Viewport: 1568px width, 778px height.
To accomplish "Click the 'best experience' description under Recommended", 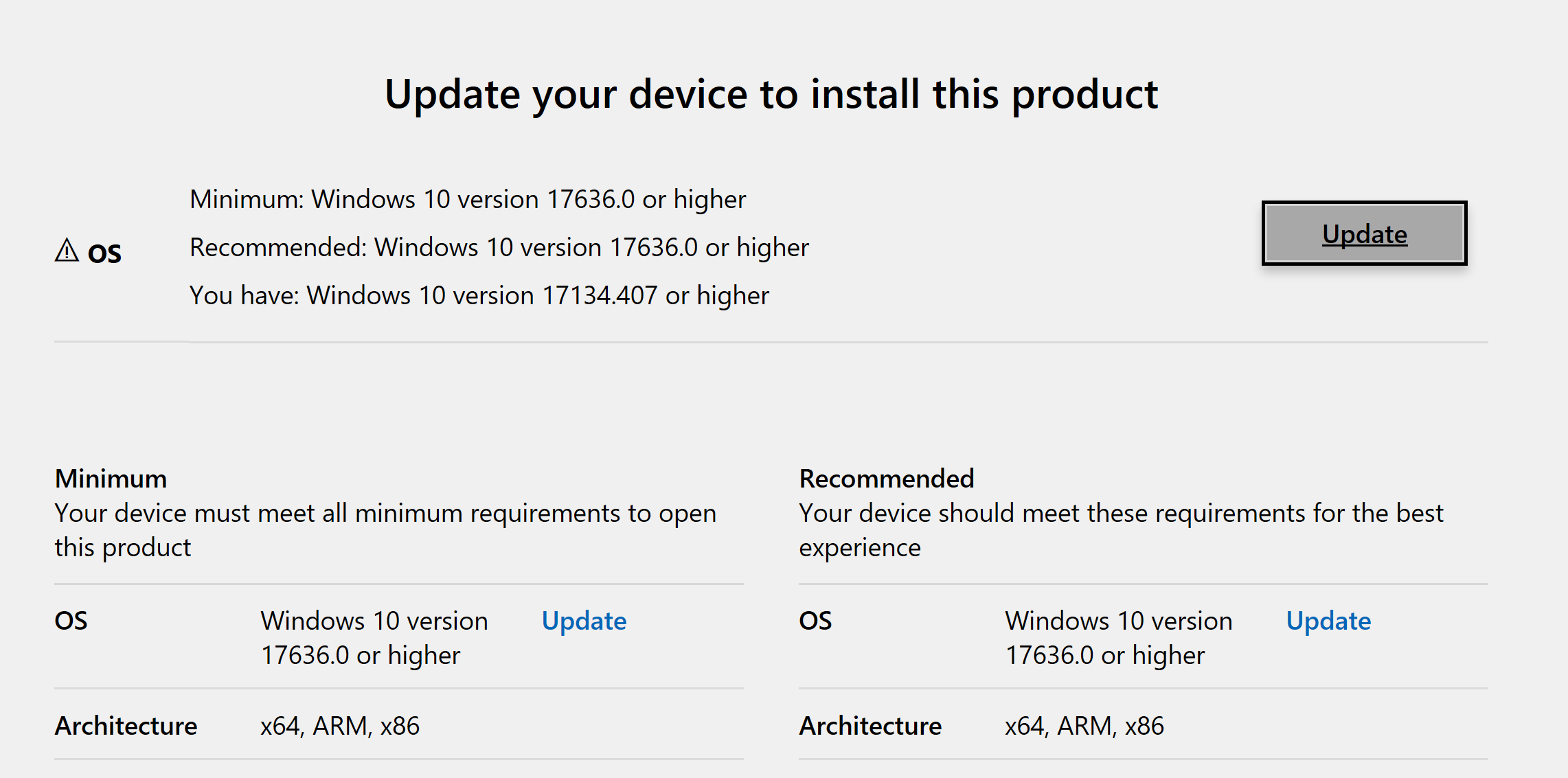I will [x=1121, y=530].
